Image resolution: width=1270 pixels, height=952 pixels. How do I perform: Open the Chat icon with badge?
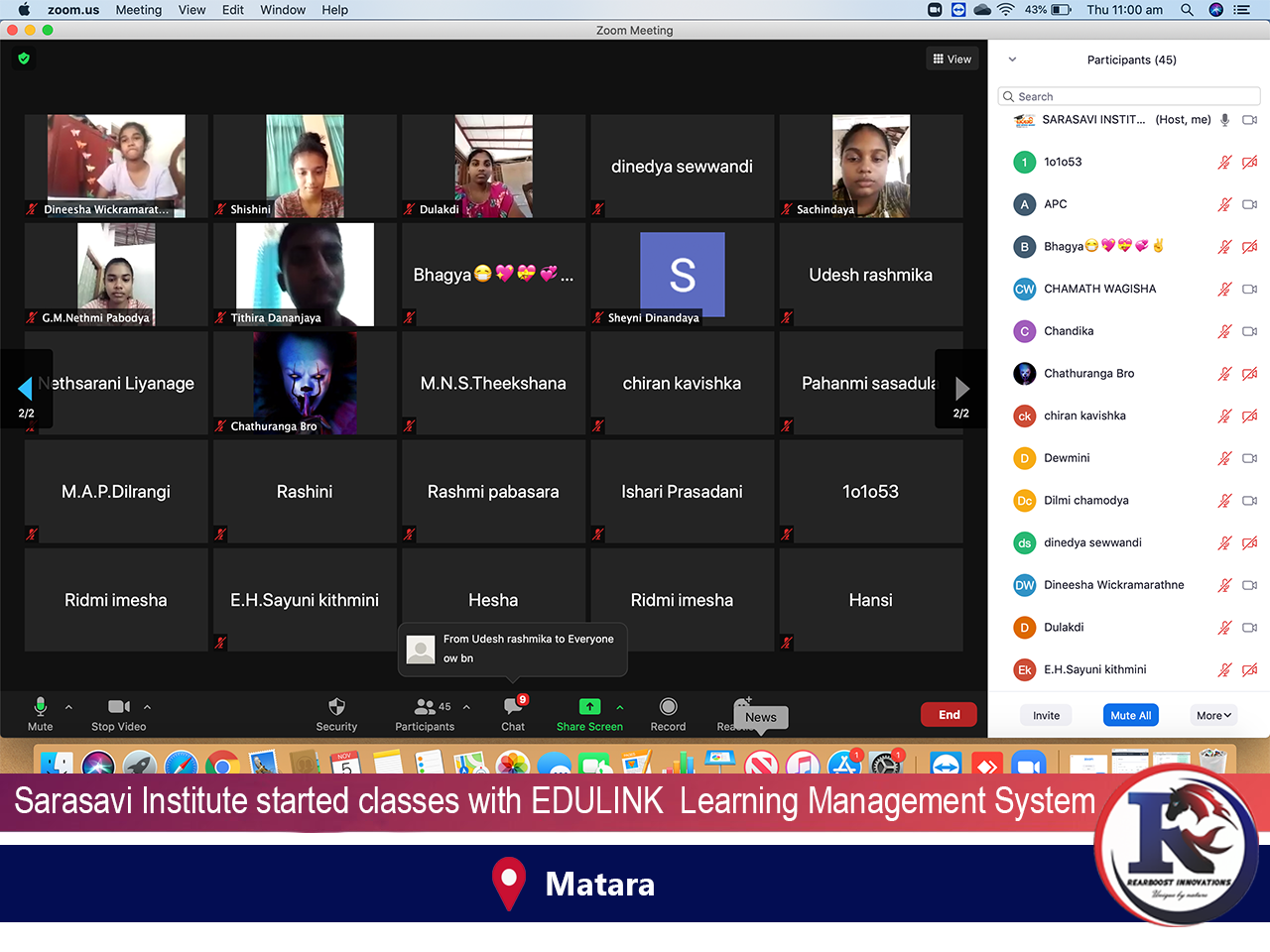pos(513,706)
